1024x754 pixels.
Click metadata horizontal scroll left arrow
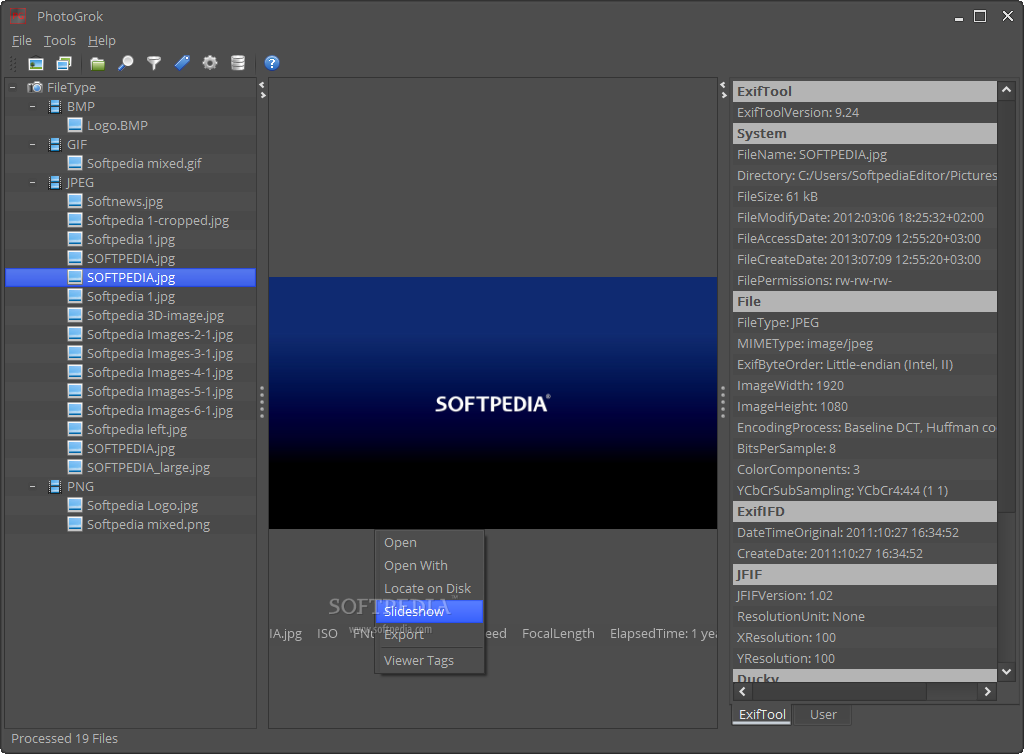point(742,691)
